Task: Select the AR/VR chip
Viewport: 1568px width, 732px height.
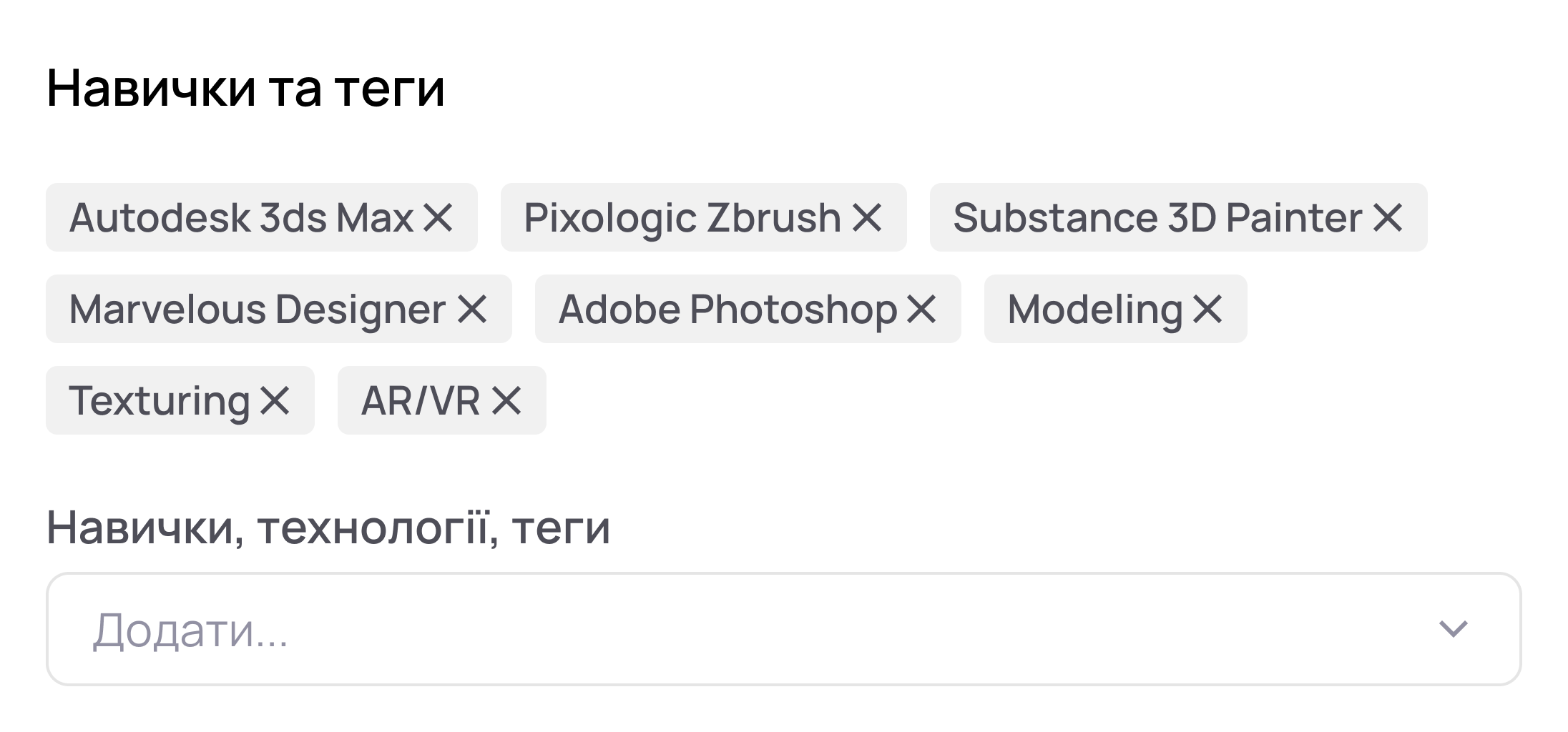Action: point(422,400)
